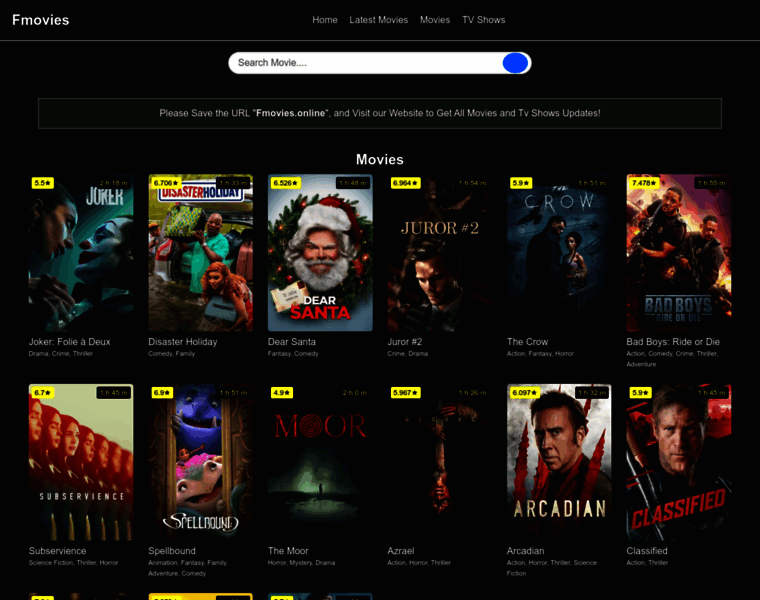Click the Fantasy, Comedy genres text

click(293, 354)
